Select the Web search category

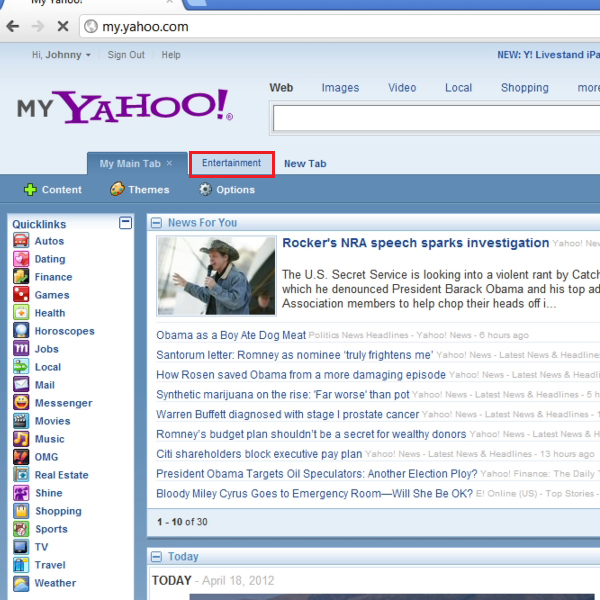tap(281, 88)
